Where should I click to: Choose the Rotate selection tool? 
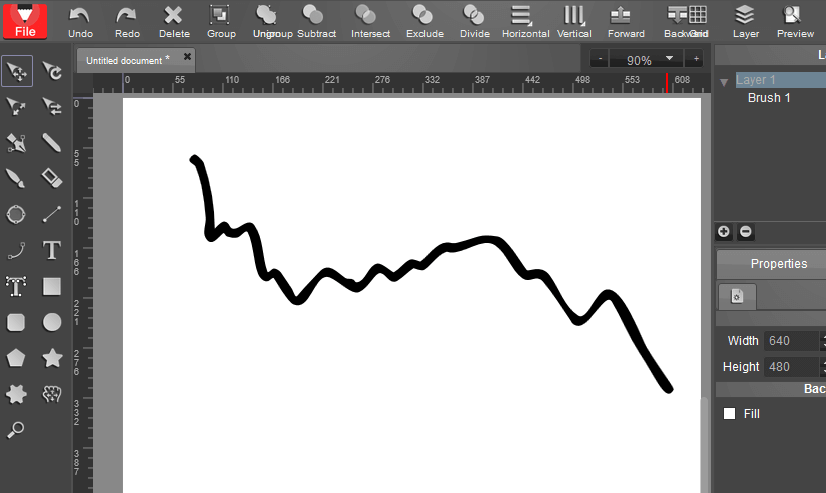click(x=52, y=71)
